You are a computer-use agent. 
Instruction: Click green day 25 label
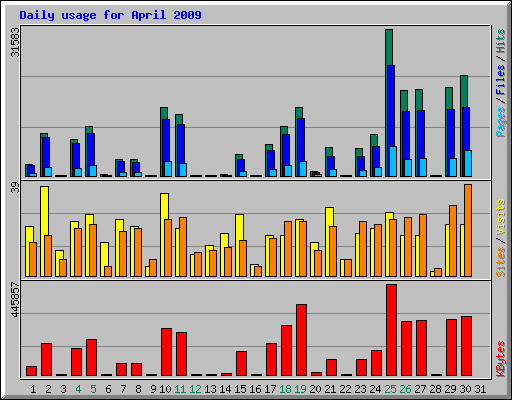pyautogui.click(x=390, y=389)
